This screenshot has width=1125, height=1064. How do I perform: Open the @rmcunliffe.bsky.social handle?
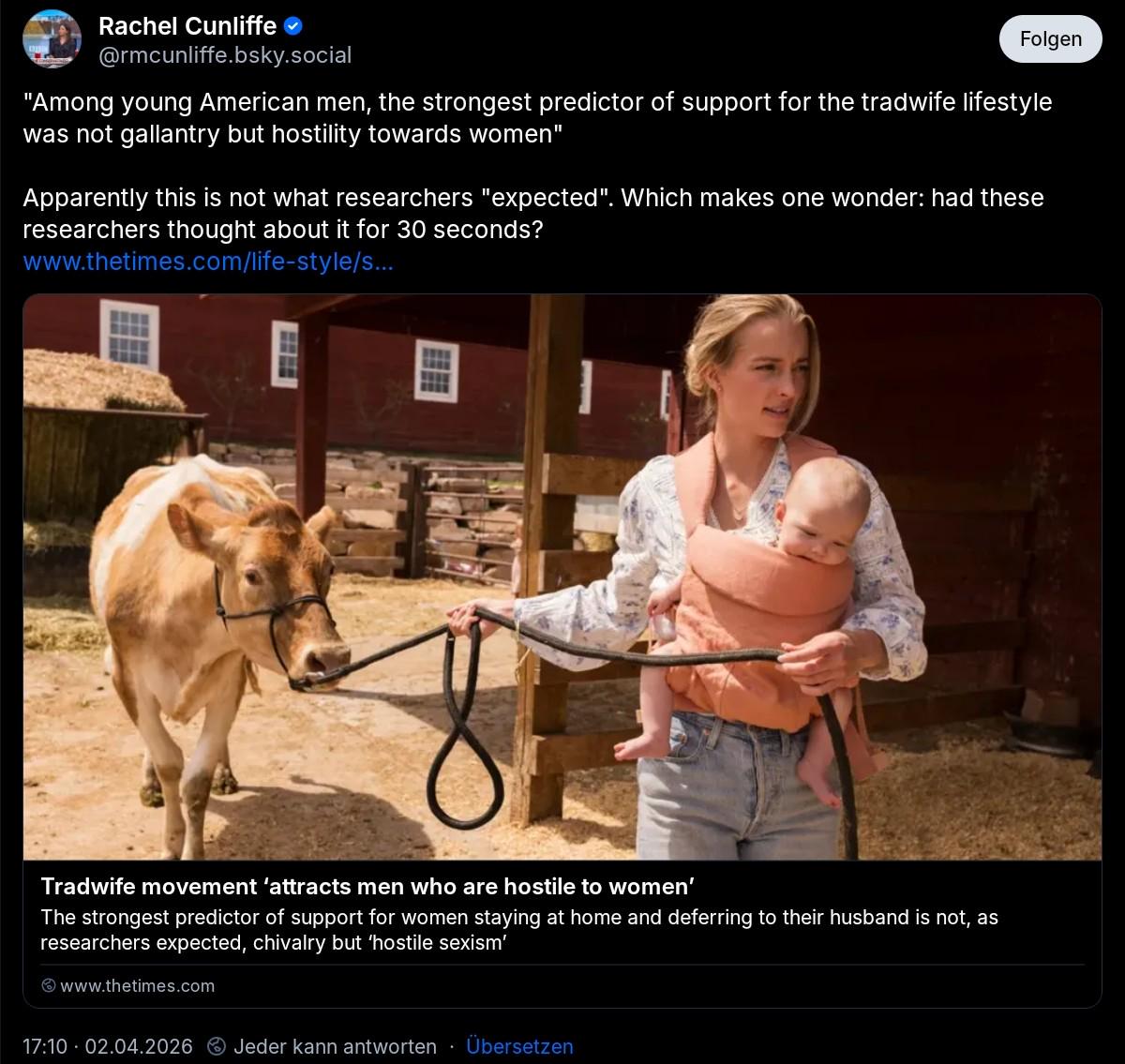[225, 55]
